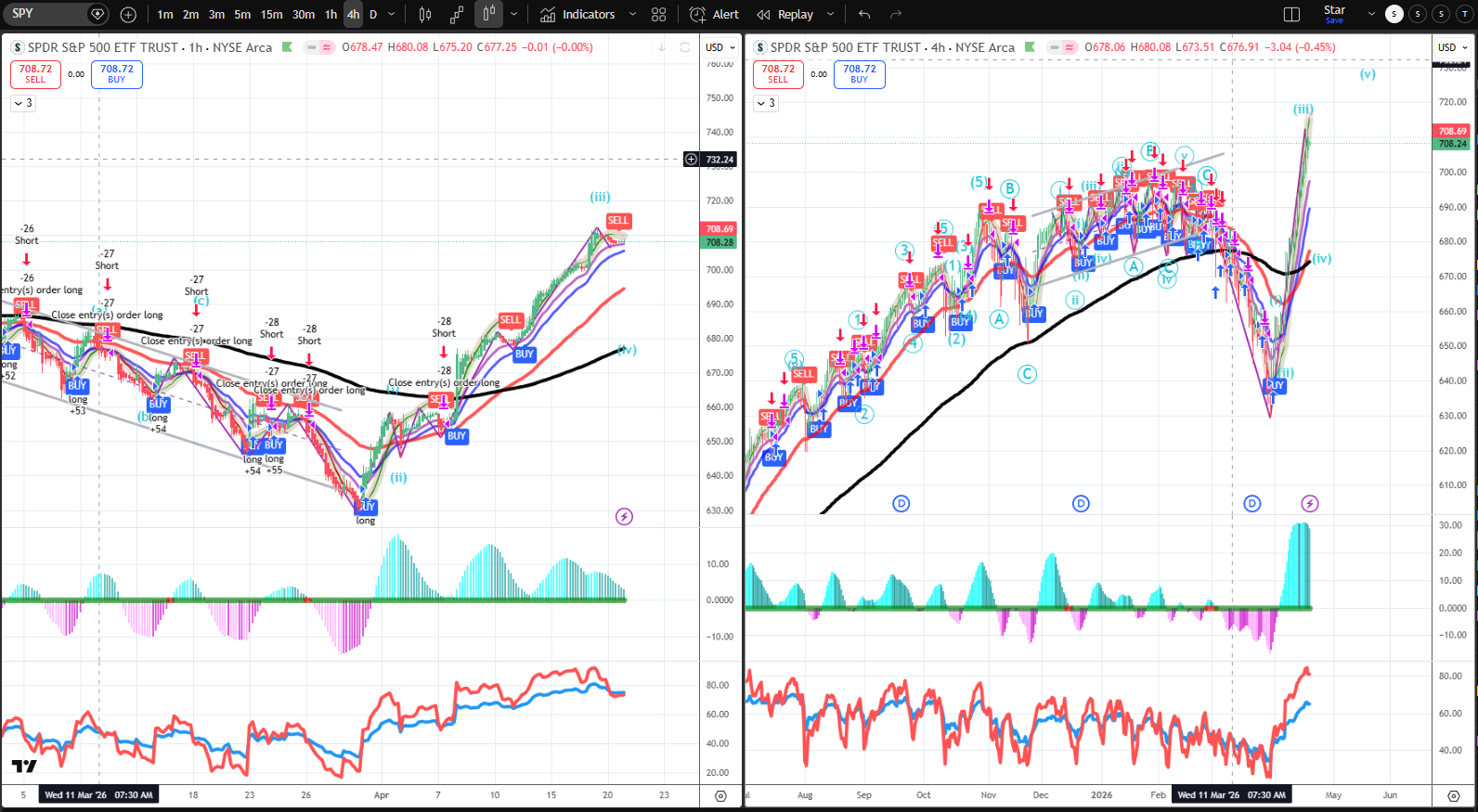Click the 708.72 BUY button on 1h chart

[117, 74]
